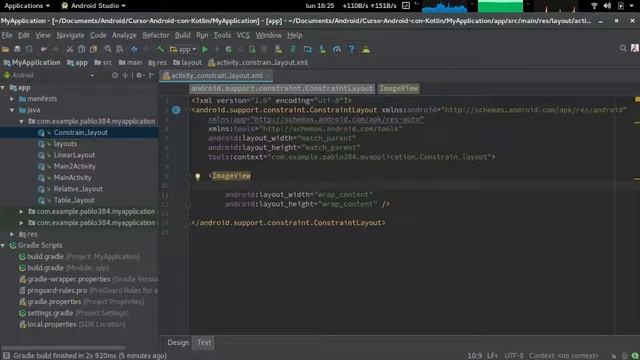The image size is (640, 360).
Task: Click the project panel horizontal scrollbar
Action: point(63,348)
